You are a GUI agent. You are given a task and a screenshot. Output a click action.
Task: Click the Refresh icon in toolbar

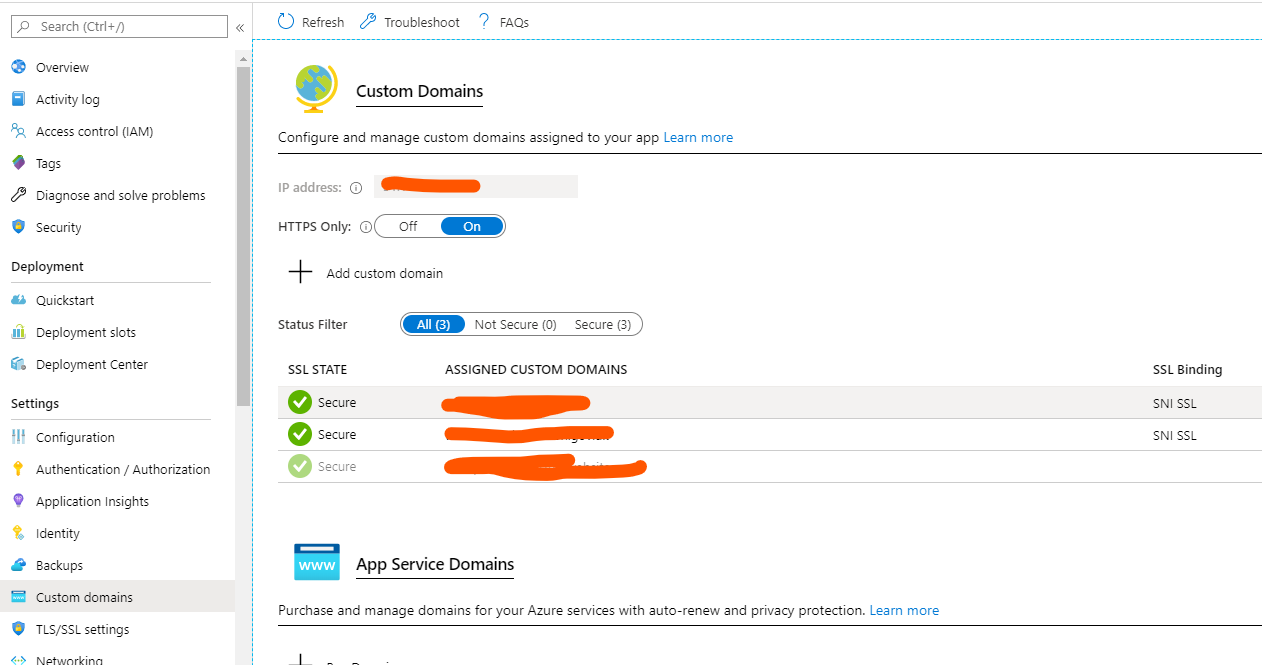click(x=286, y=21)
